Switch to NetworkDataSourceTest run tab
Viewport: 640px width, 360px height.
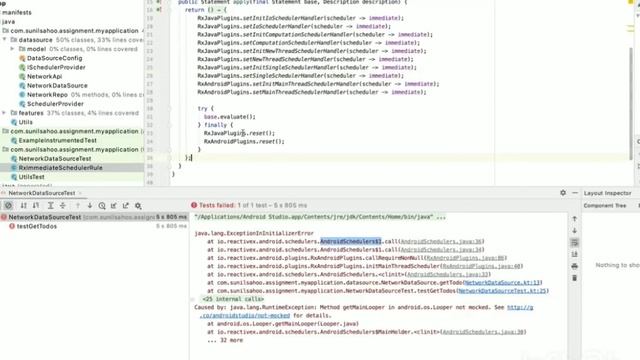click(x=42, y=193)
